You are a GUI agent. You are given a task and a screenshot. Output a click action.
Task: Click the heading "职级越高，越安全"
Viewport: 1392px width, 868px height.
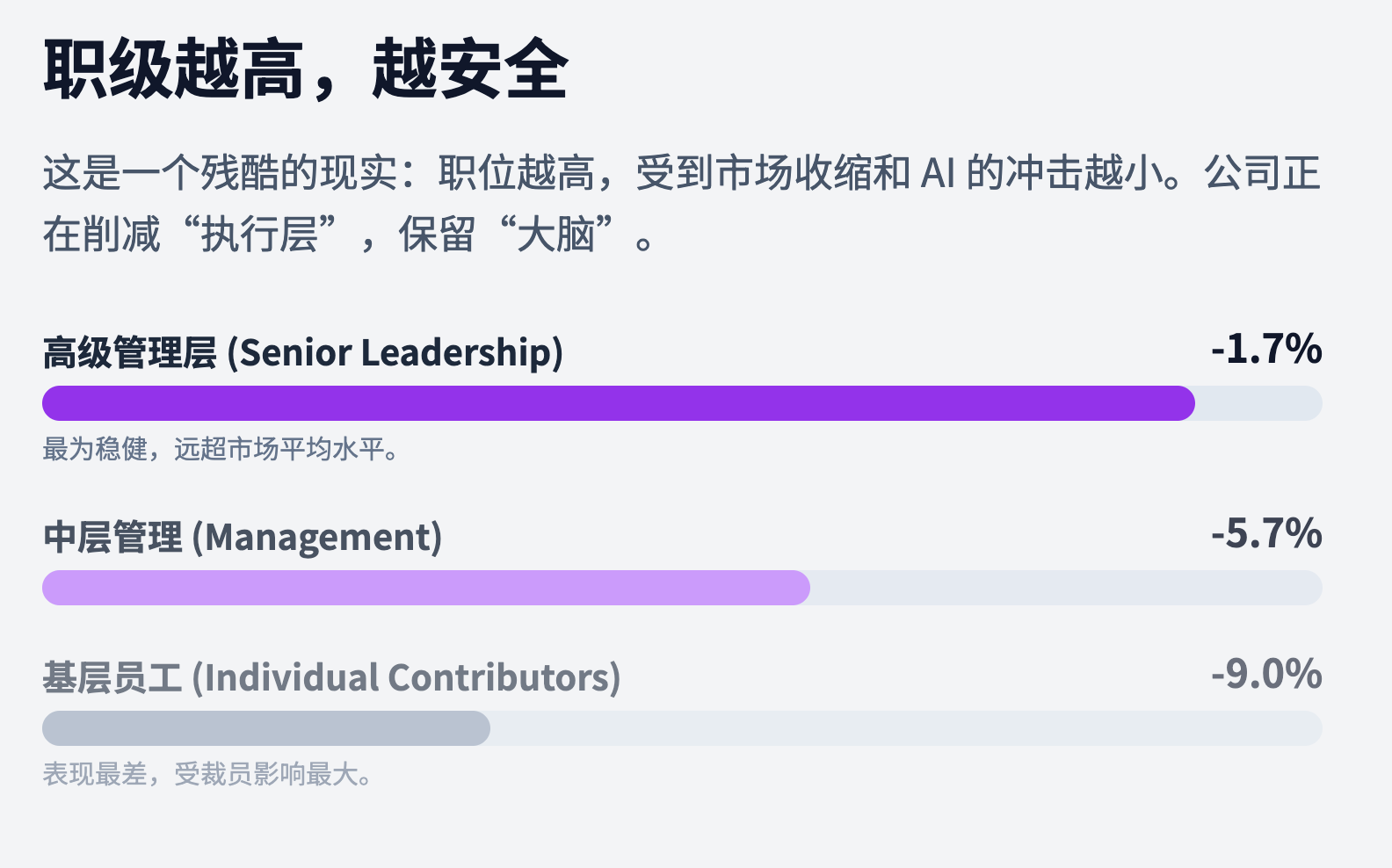coord(306,70)
